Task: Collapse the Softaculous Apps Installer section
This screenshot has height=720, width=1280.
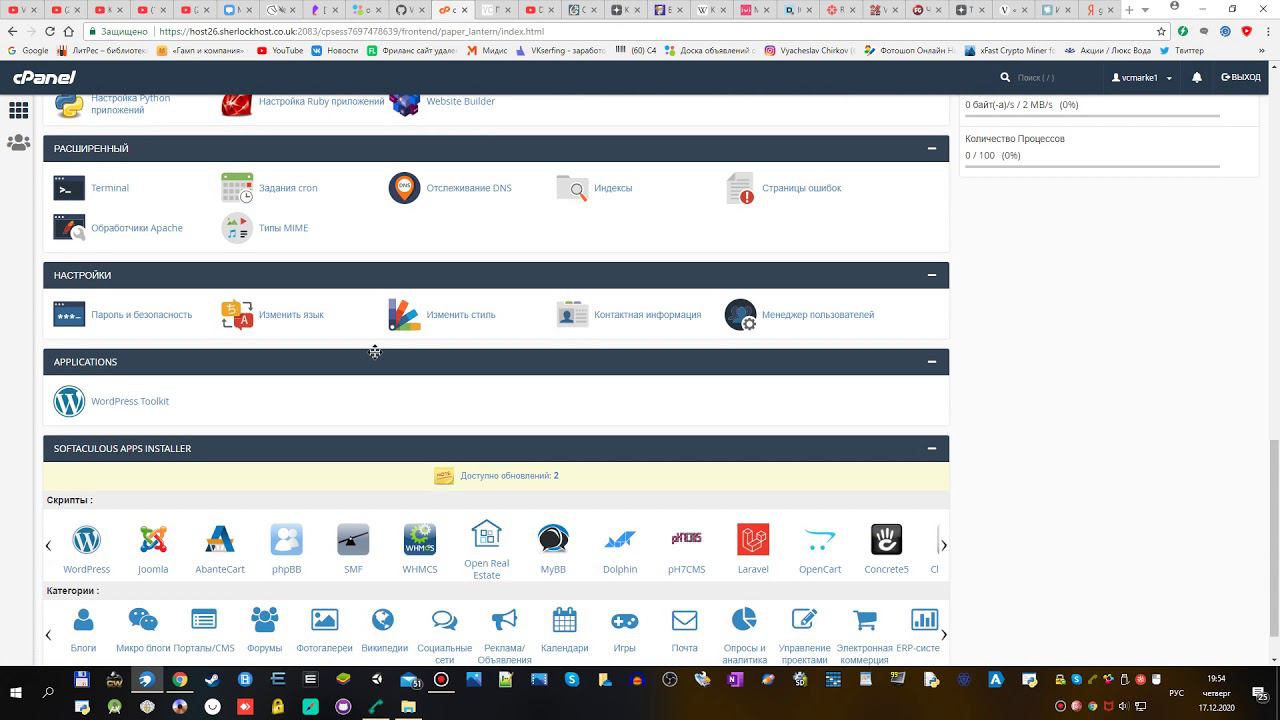Action: (931, 448)
